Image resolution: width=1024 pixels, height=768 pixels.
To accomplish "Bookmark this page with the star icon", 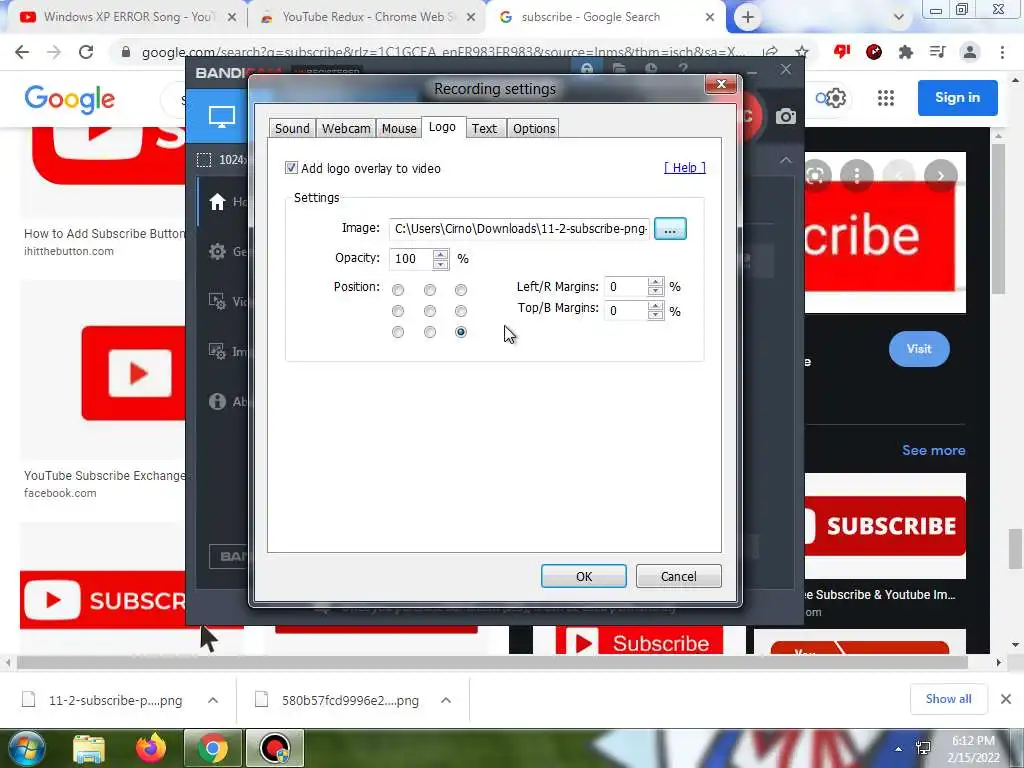I will [x=803, y=52].
